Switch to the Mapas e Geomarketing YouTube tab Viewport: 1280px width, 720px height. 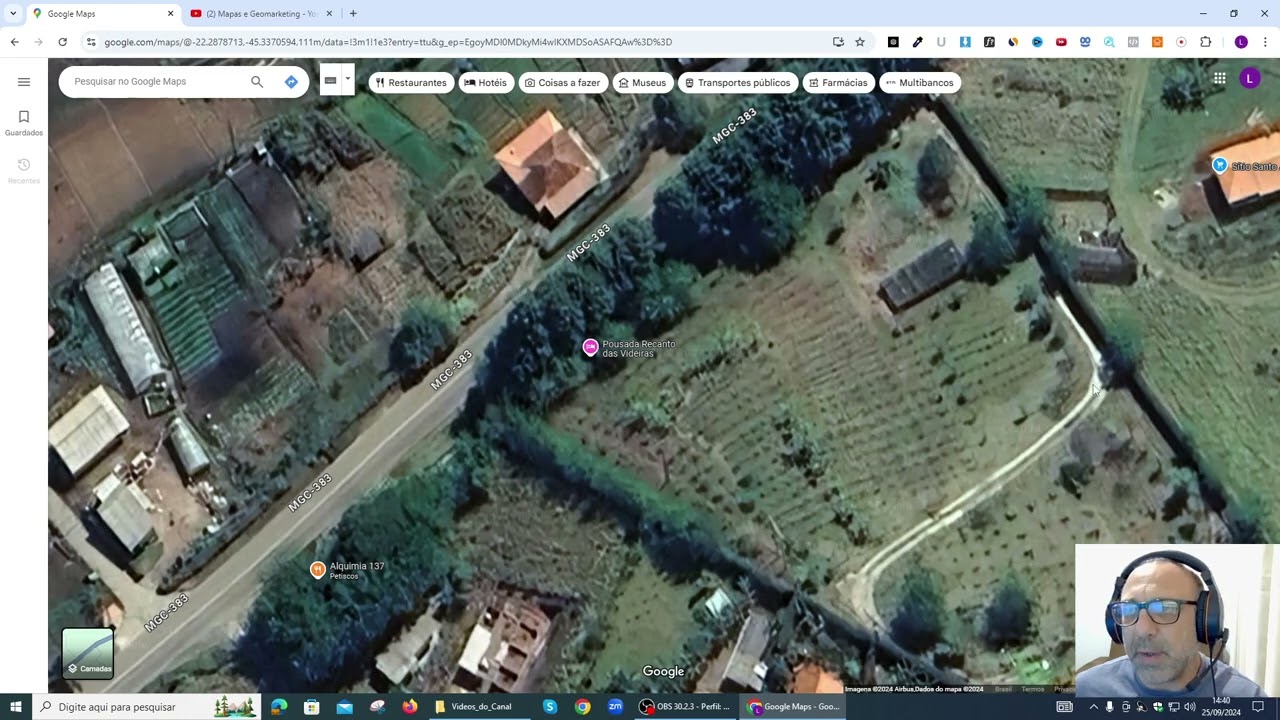tap(260, 14)
